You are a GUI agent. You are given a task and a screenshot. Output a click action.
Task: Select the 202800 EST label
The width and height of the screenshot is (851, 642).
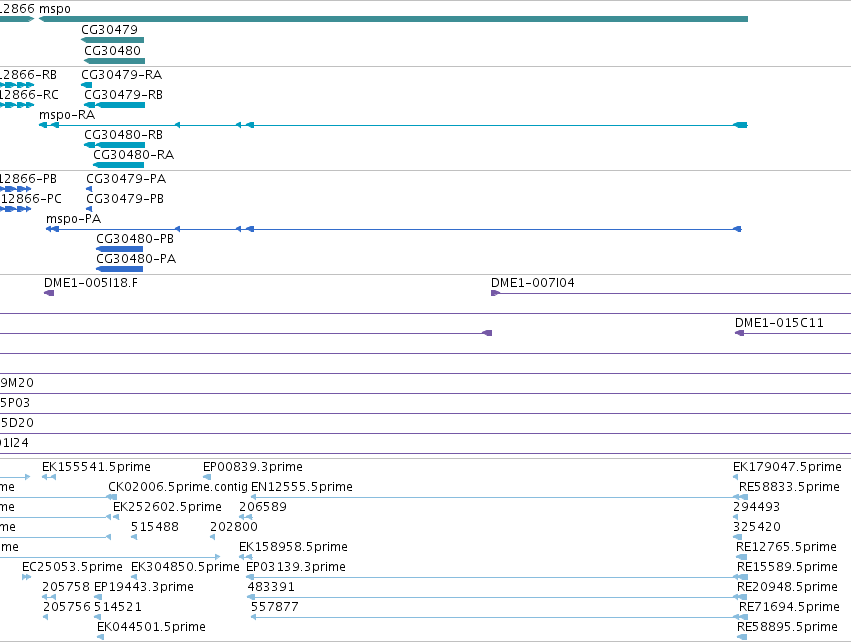pyautogui.click(x=234, y=527)
